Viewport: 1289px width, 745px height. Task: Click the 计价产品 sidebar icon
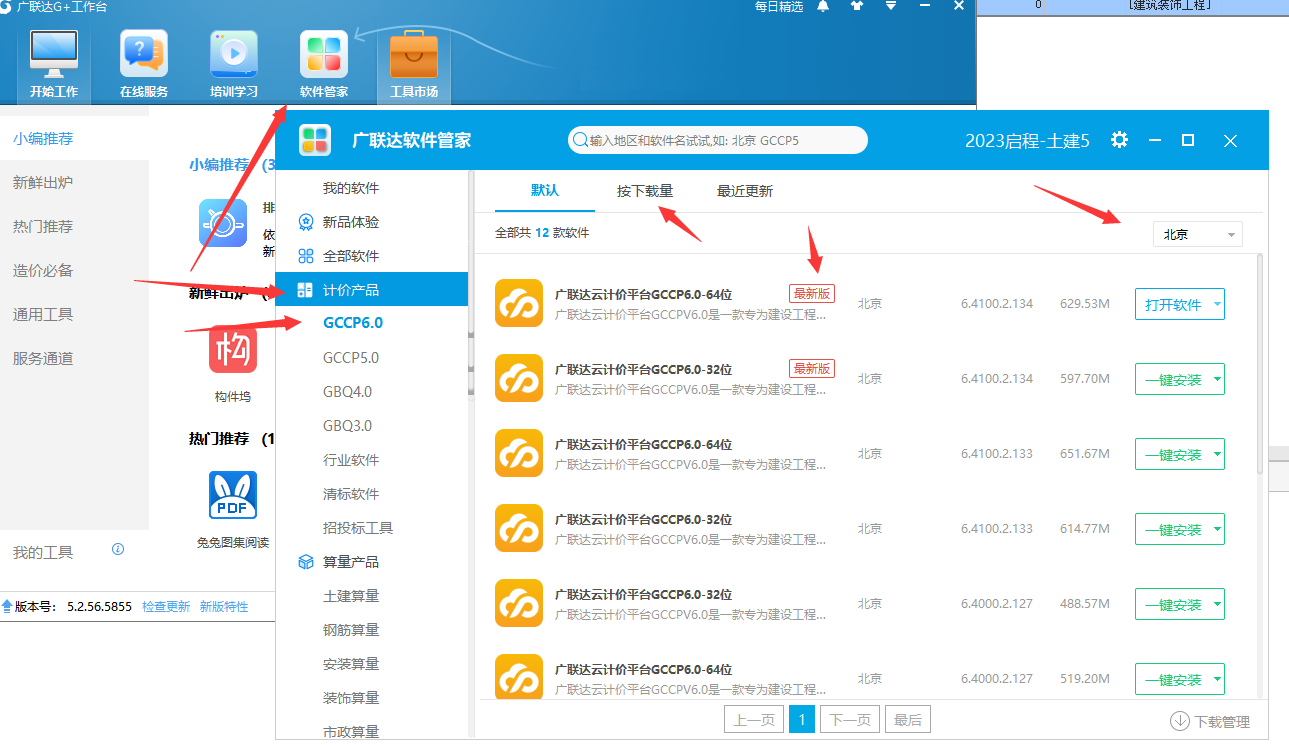pyautogui.click(x=306, y=290)
